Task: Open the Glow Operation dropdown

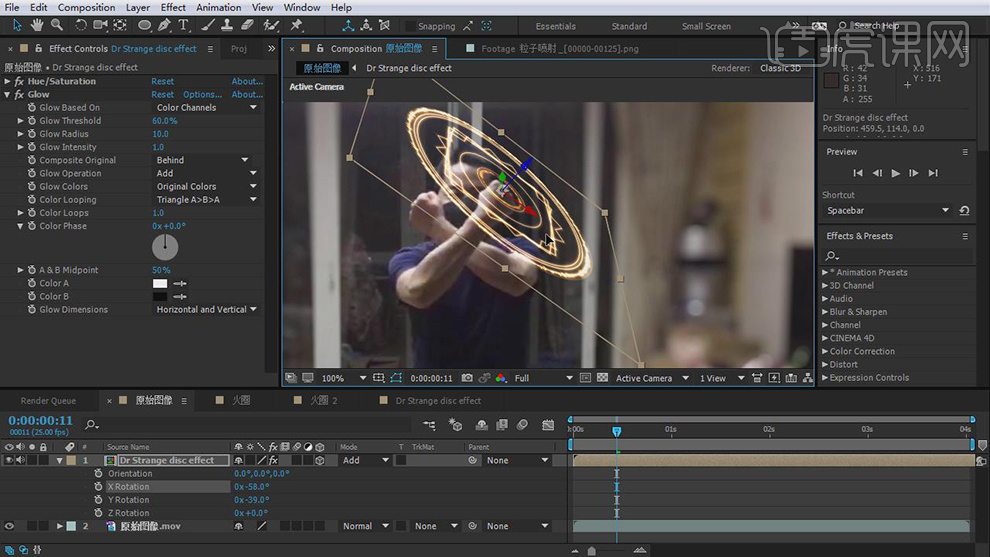Action: [x=204, y=173]
